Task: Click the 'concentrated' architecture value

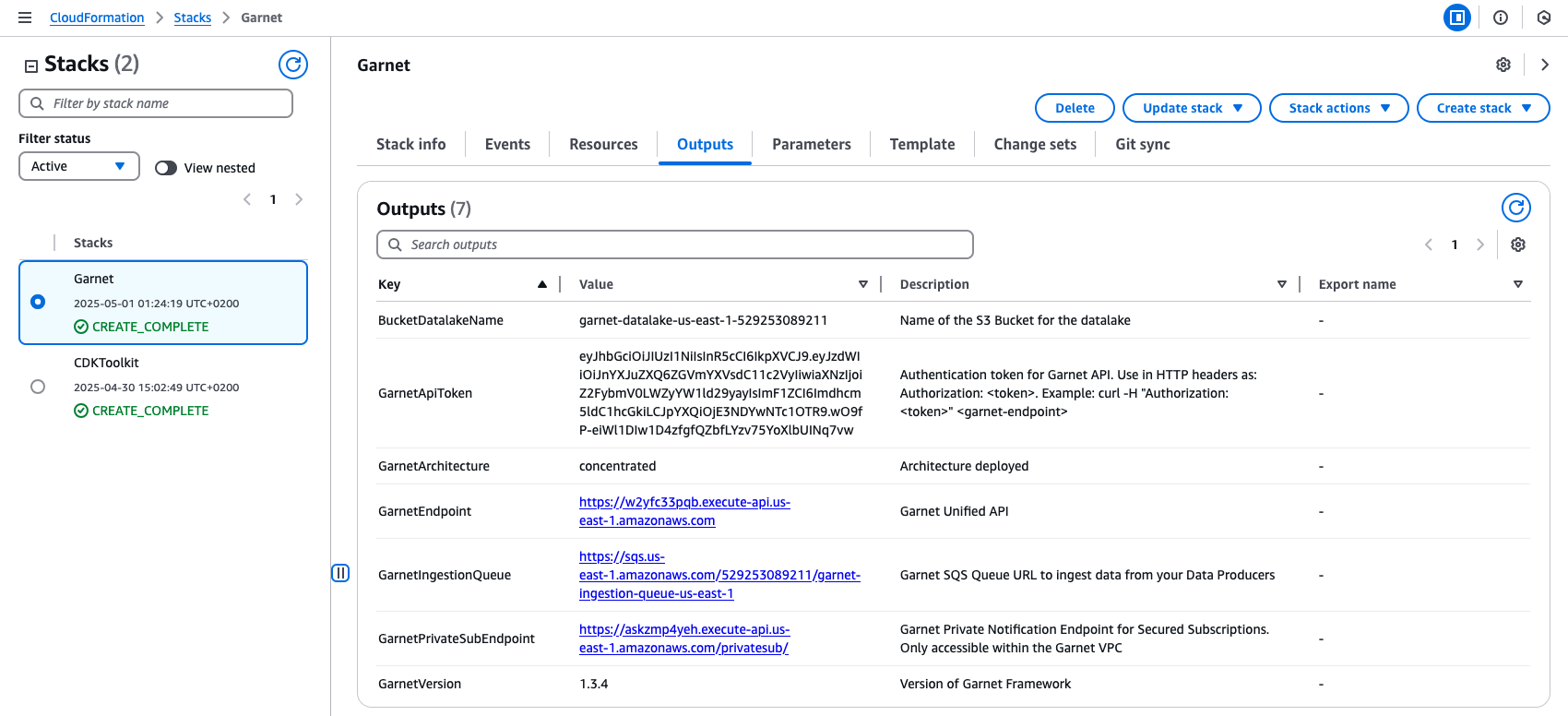Action: click(x=618, y=466)
